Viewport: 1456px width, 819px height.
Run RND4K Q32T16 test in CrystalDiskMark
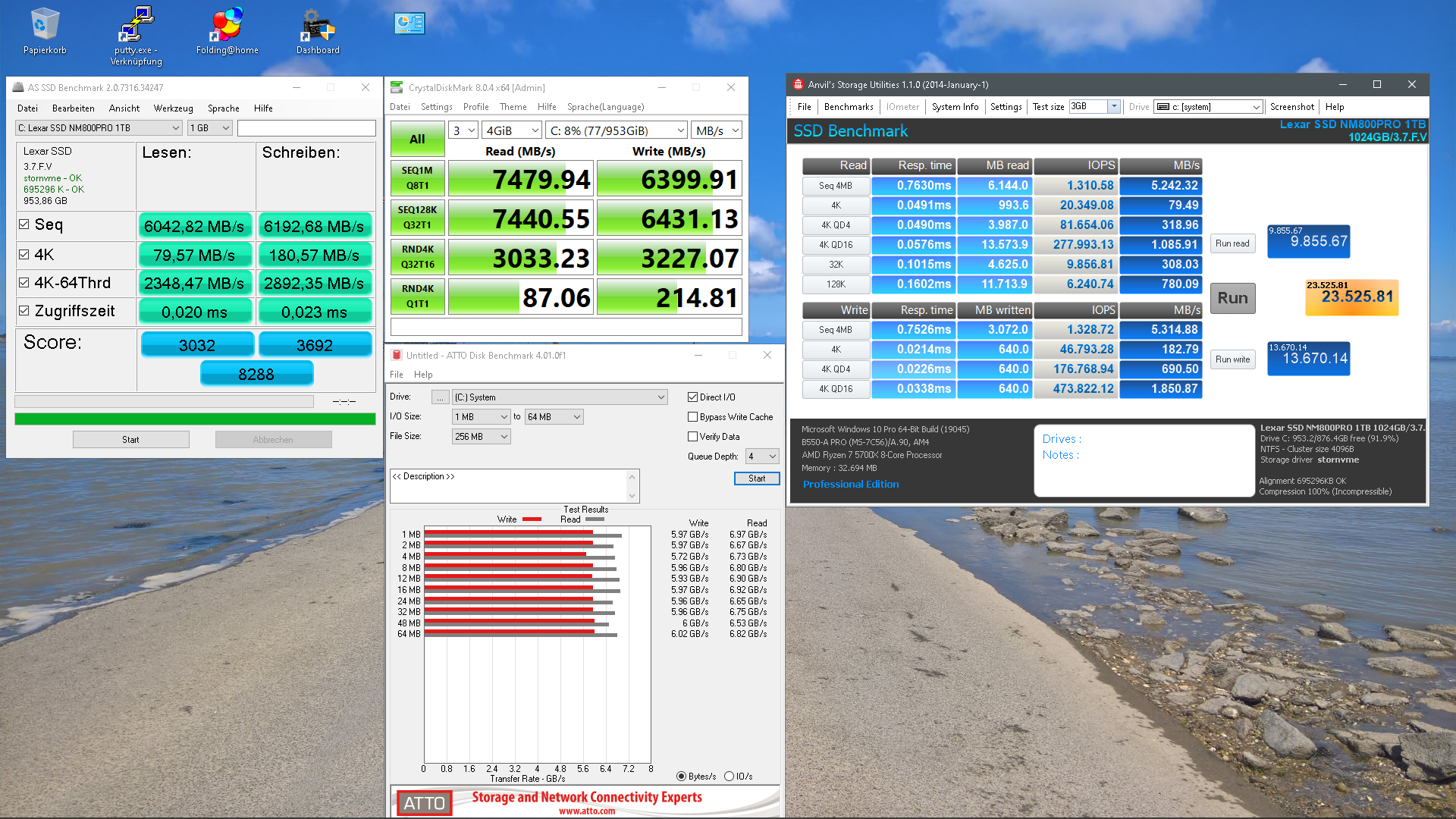tap(417, 257)
